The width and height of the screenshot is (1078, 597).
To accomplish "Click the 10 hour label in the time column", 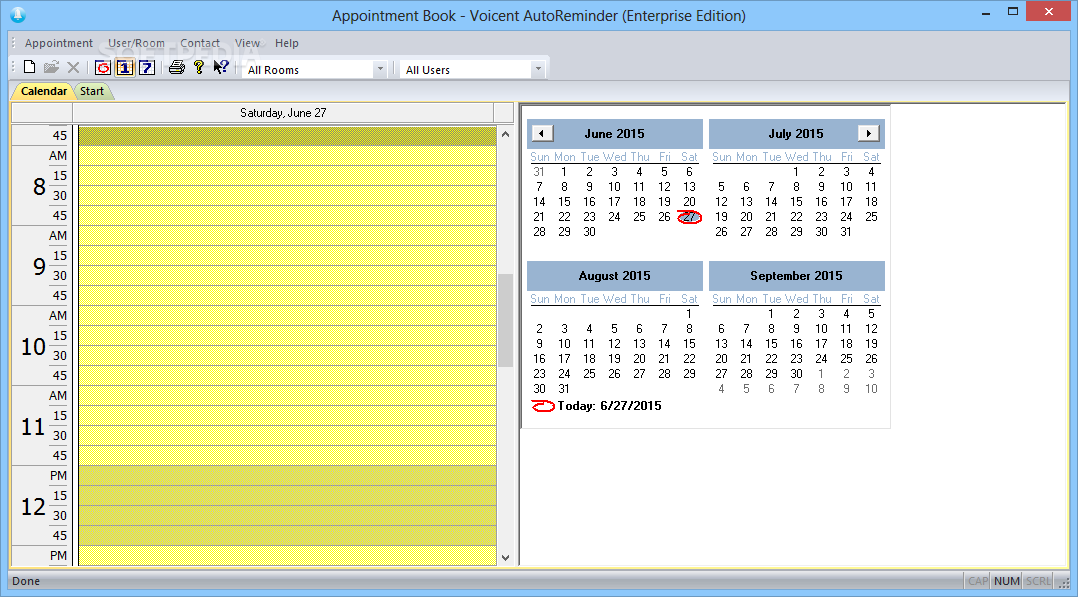I will click(33, 346).
